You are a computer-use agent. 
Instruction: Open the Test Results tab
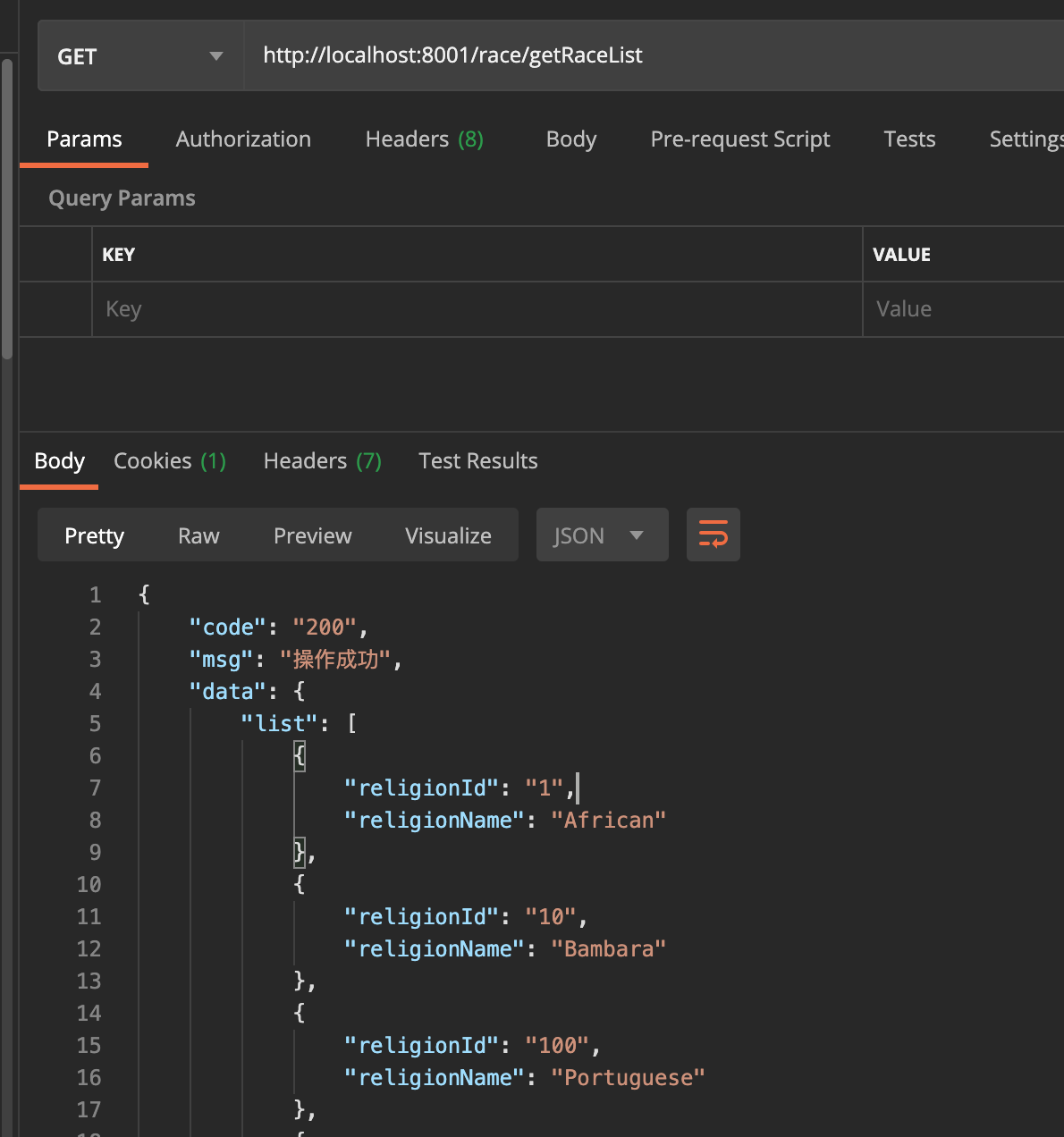coord(478,461)
